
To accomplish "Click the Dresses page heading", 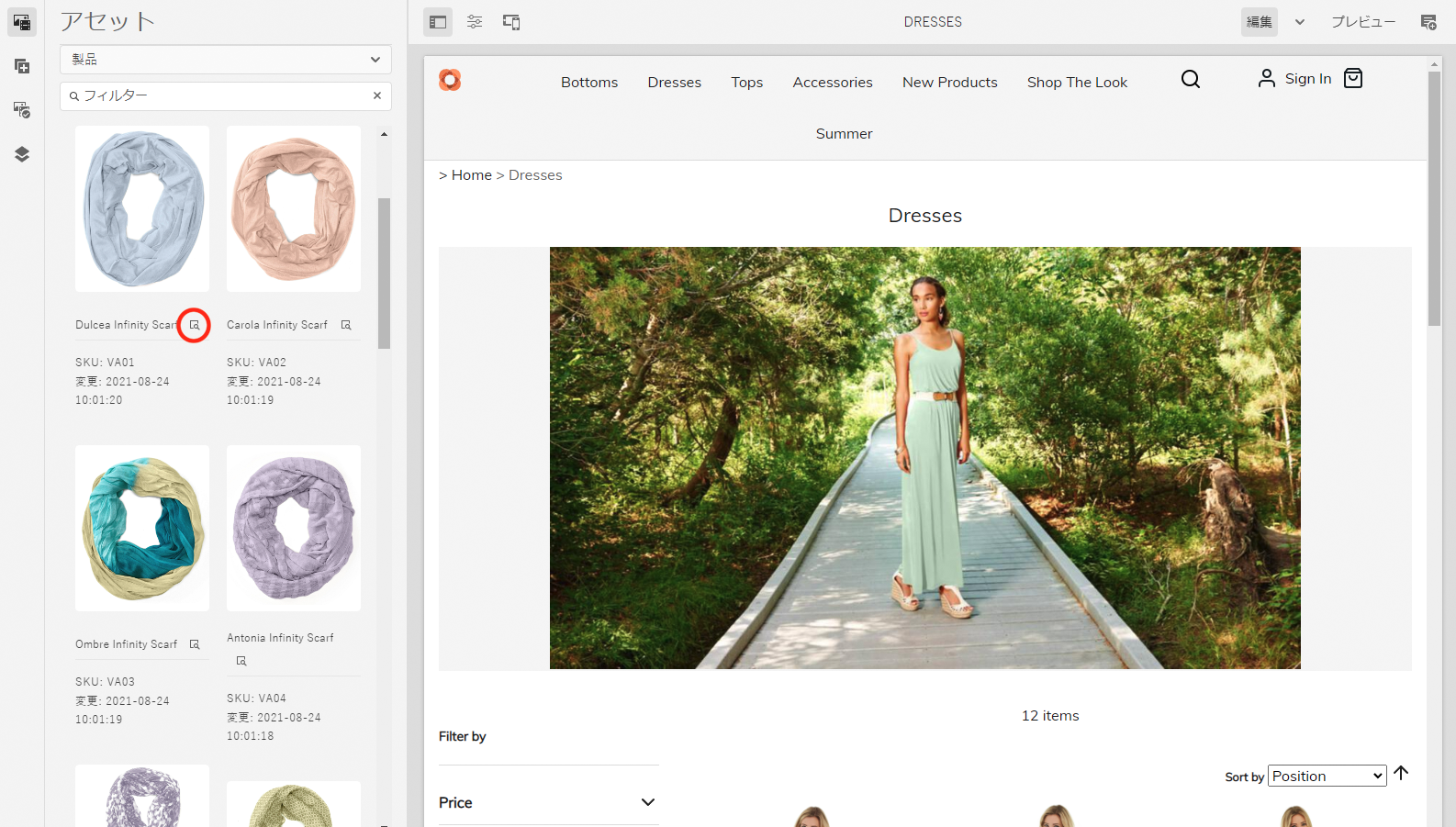I will [x=925, y=216].
